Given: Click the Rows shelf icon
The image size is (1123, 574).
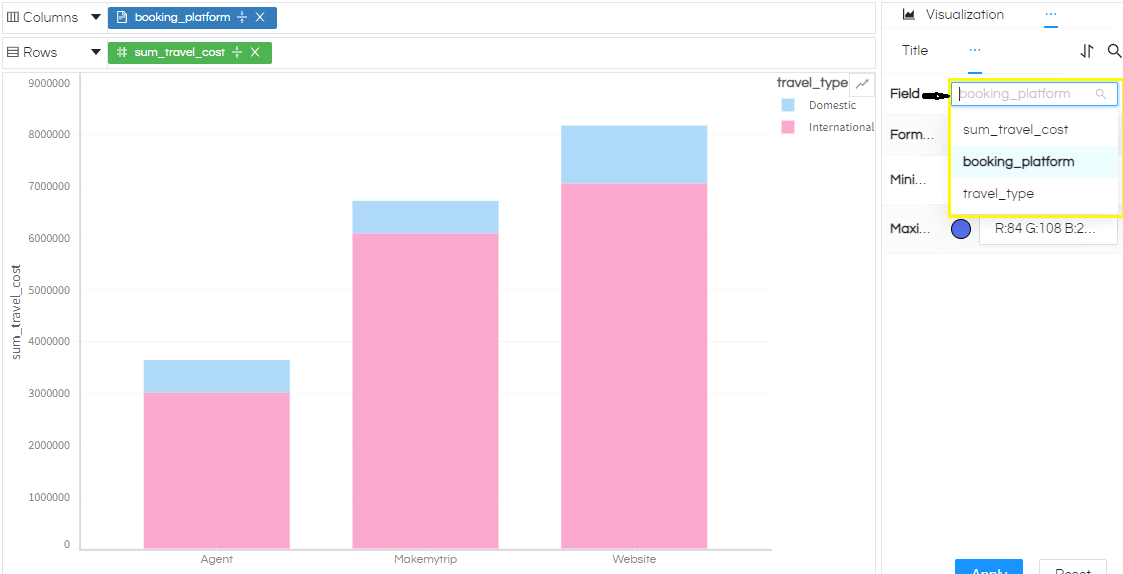Looking at the screenshot, I should (12, 52).
